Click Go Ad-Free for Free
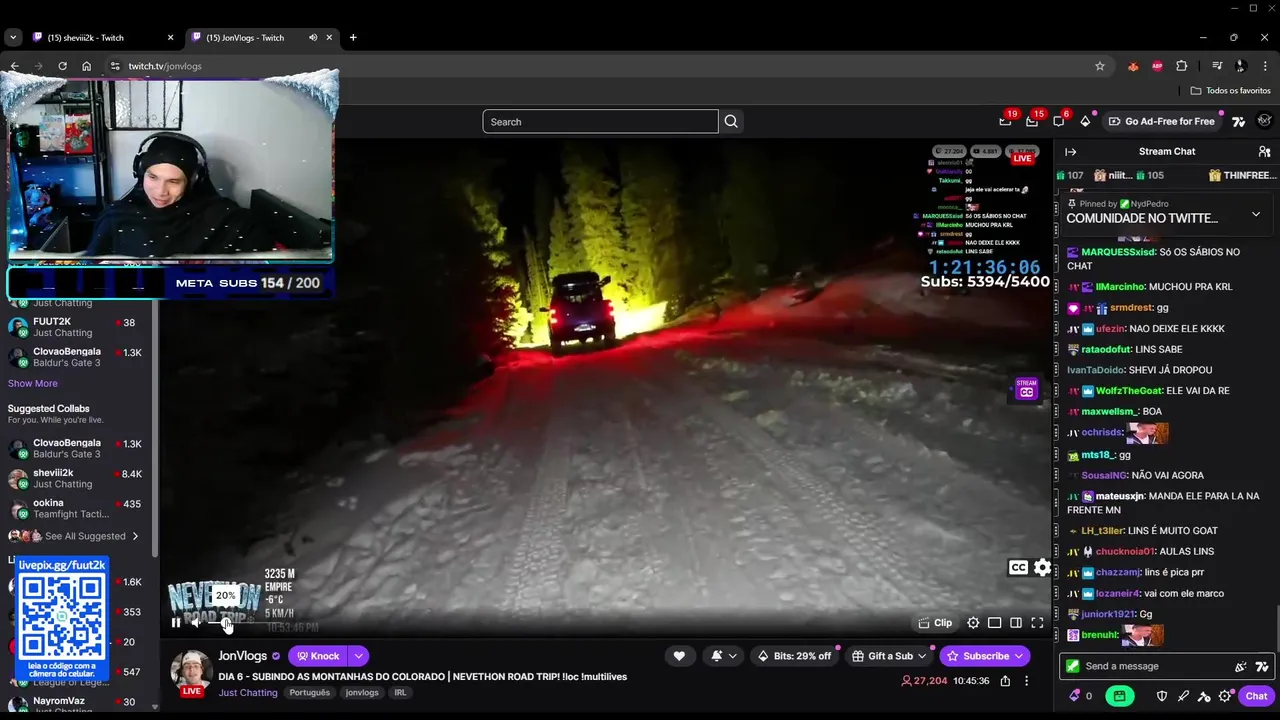The image size is (1280, 720). pyautogui.click(x=1161, y=121)
